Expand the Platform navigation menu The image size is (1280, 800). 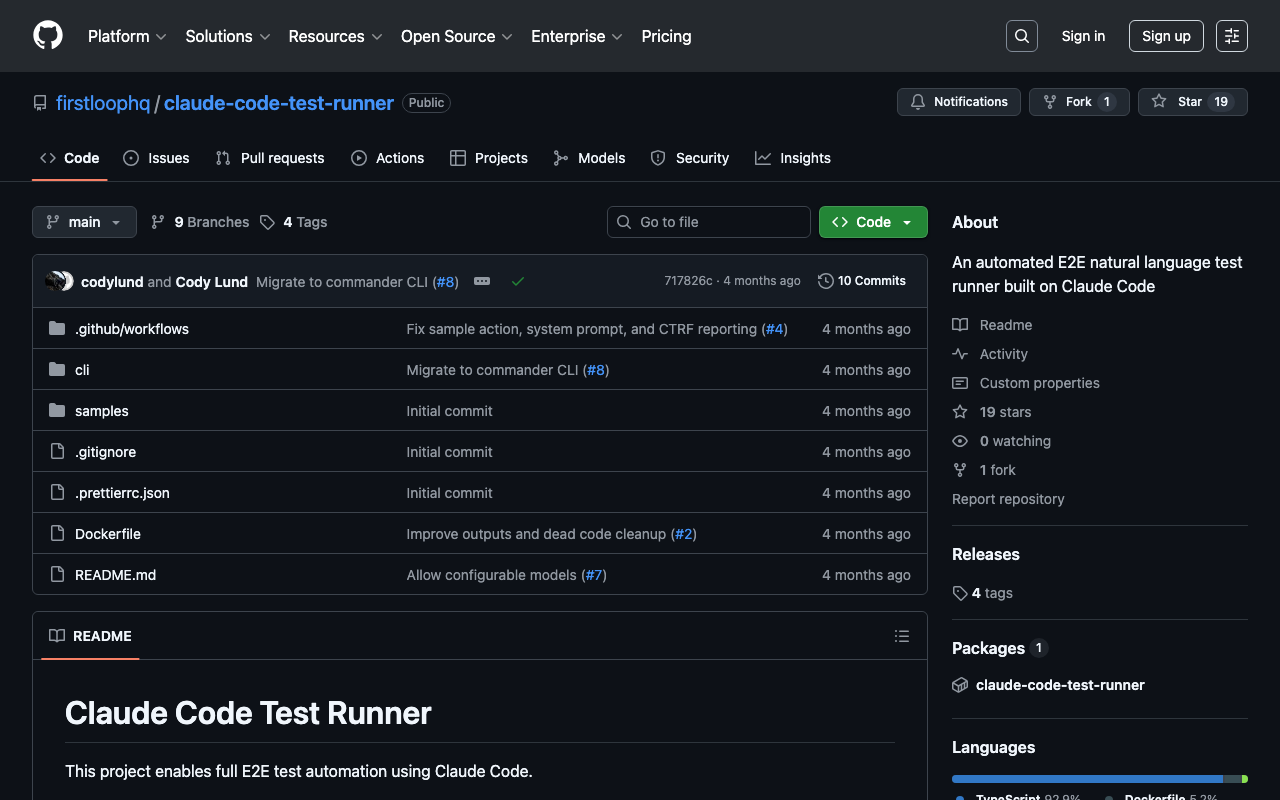click(127, 36)
